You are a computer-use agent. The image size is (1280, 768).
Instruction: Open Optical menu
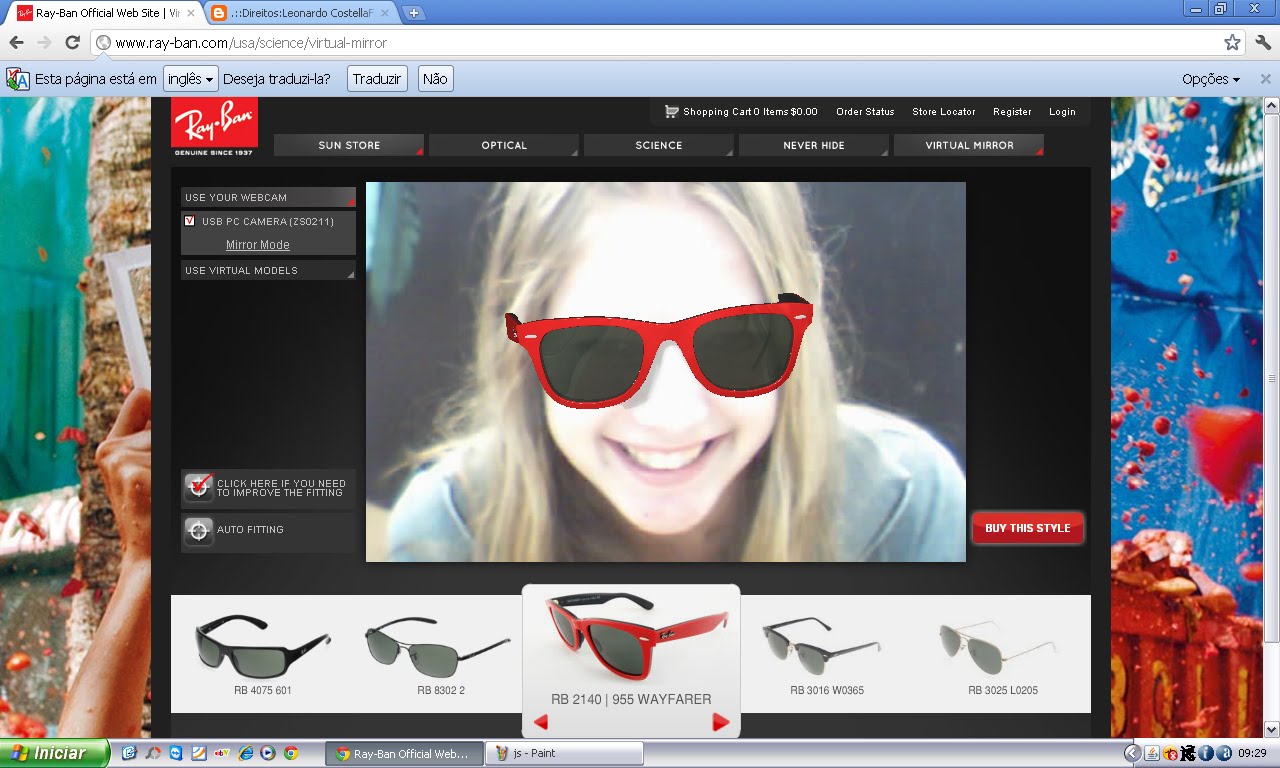(504, 145)
